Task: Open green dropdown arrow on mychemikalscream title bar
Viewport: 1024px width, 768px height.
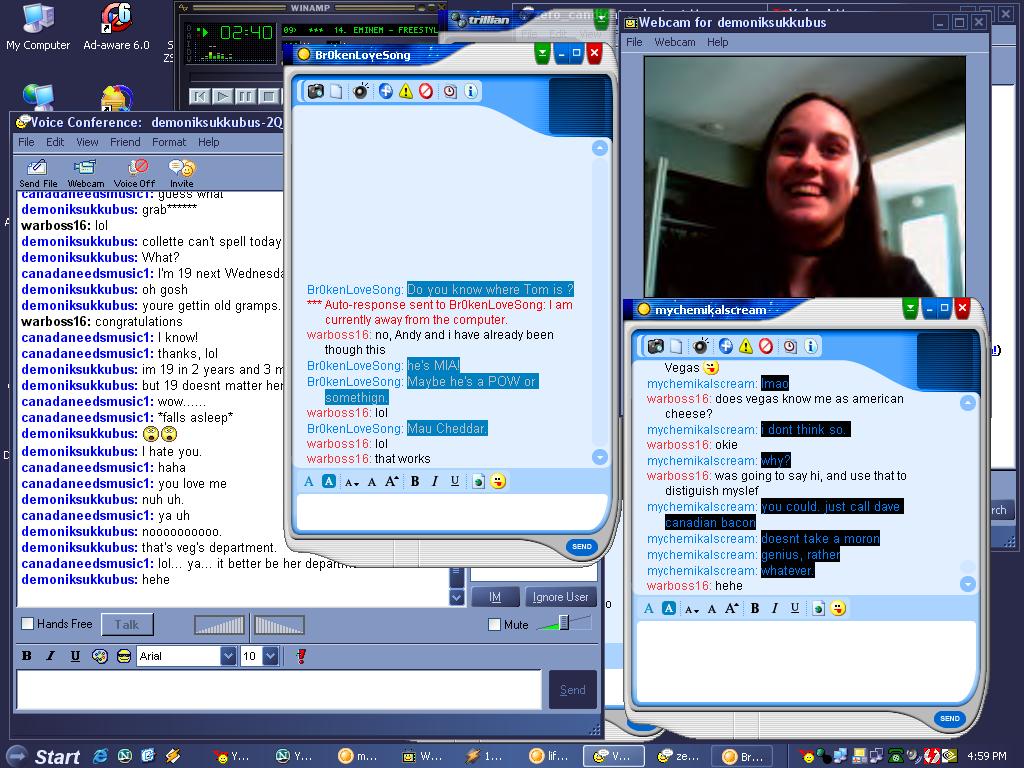Action: coord(910,308)
